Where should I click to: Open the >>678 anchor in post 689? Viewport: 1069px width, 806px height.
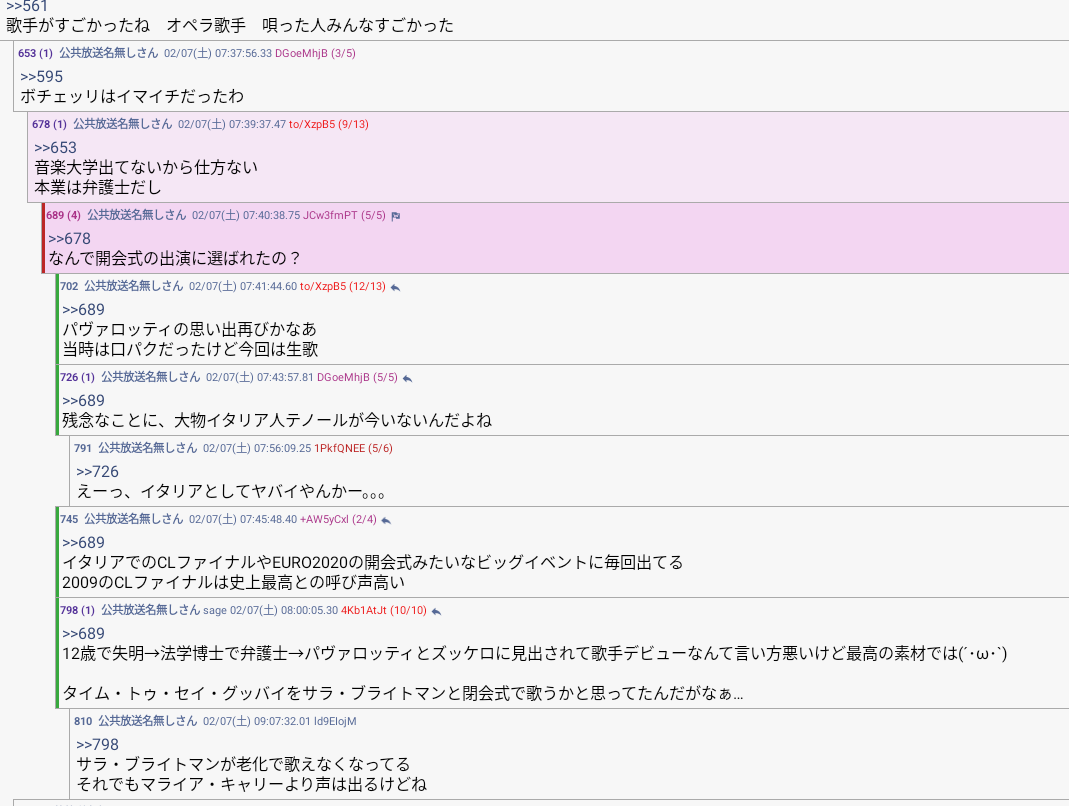[x=69, y=239]
